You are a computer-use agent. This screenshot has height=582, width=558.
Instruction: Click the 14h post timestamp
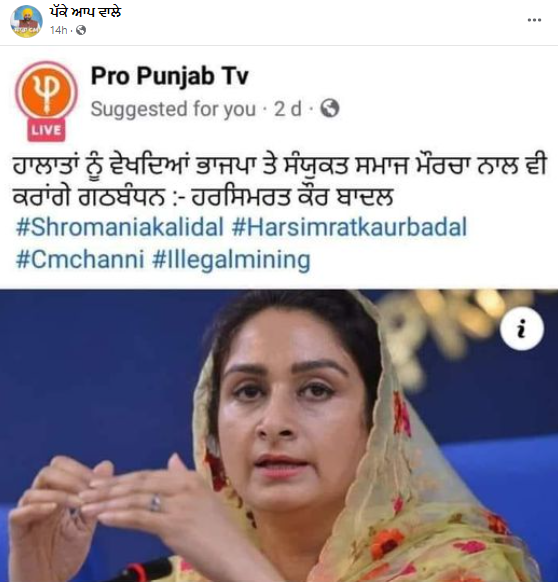(x=59, y=30)
